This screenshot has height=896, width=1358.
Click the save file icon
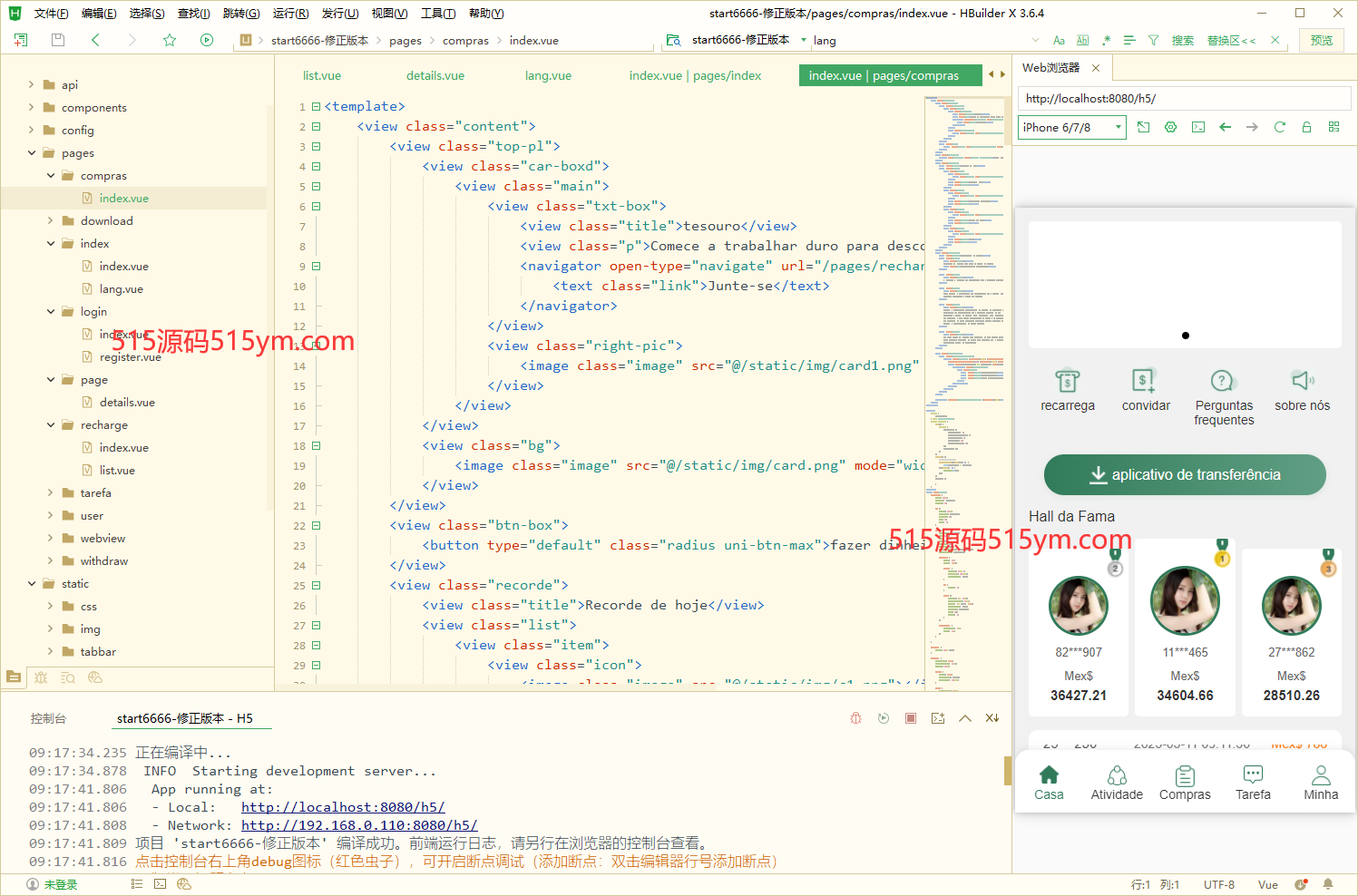point(57,40)
